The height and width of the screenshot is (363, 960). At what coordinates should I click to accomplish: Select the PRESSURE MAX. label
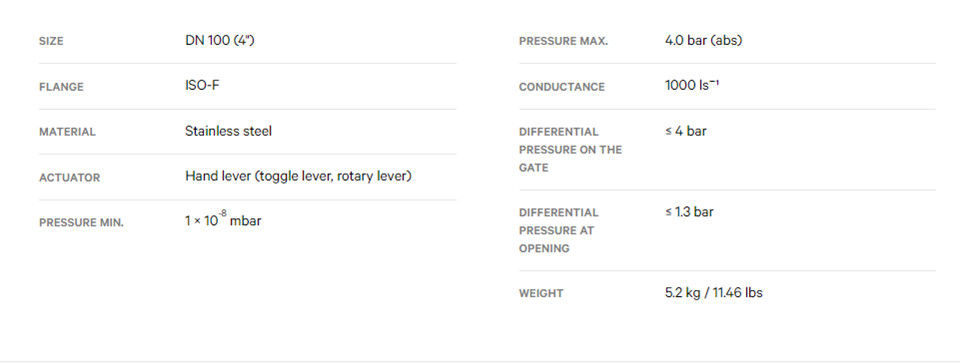click(x=563, y=42)
